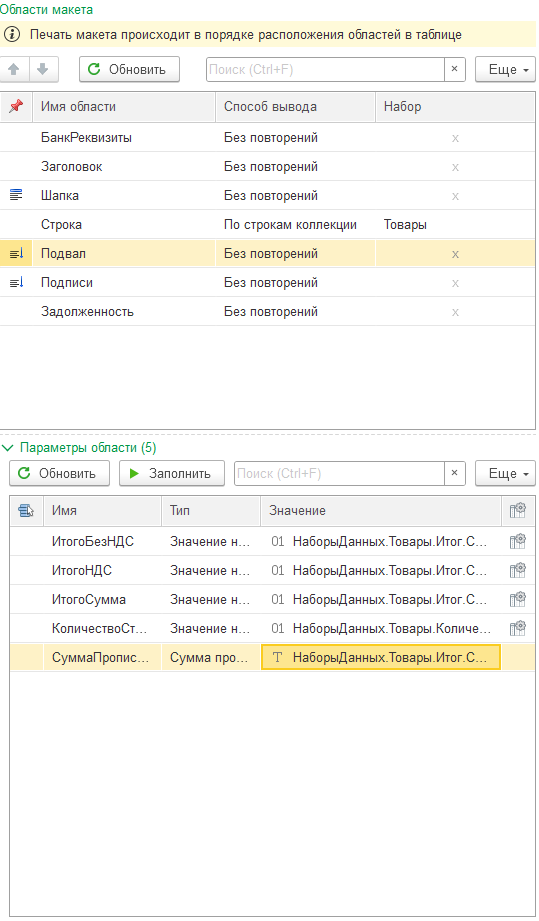
Task: Click the header icon in Шапка row
Action: tap(16, 195)
